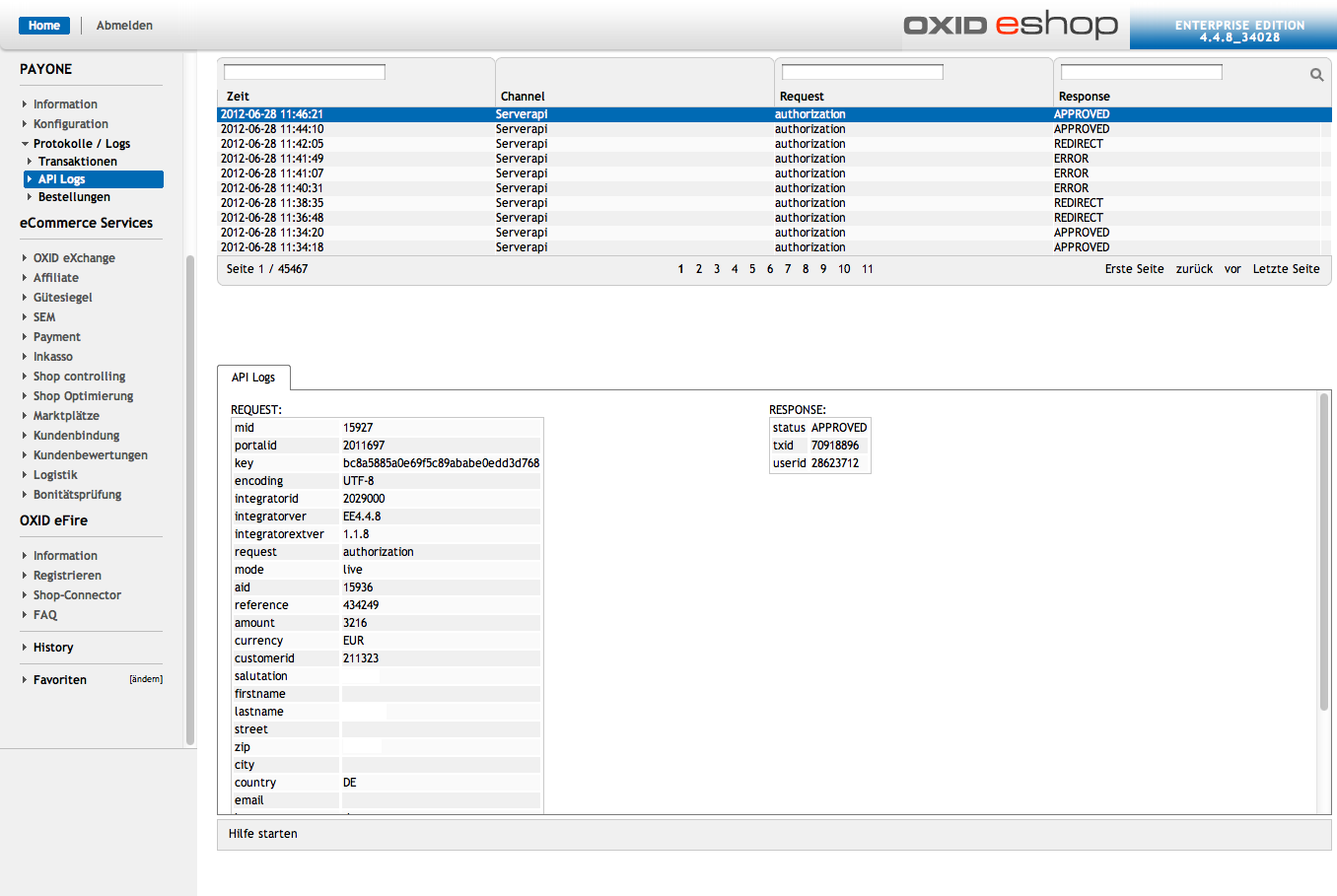Viewport: 1337px width, 896px height.
Task: Click the ändern link beside Favoriten
Action: coord(146,679)
